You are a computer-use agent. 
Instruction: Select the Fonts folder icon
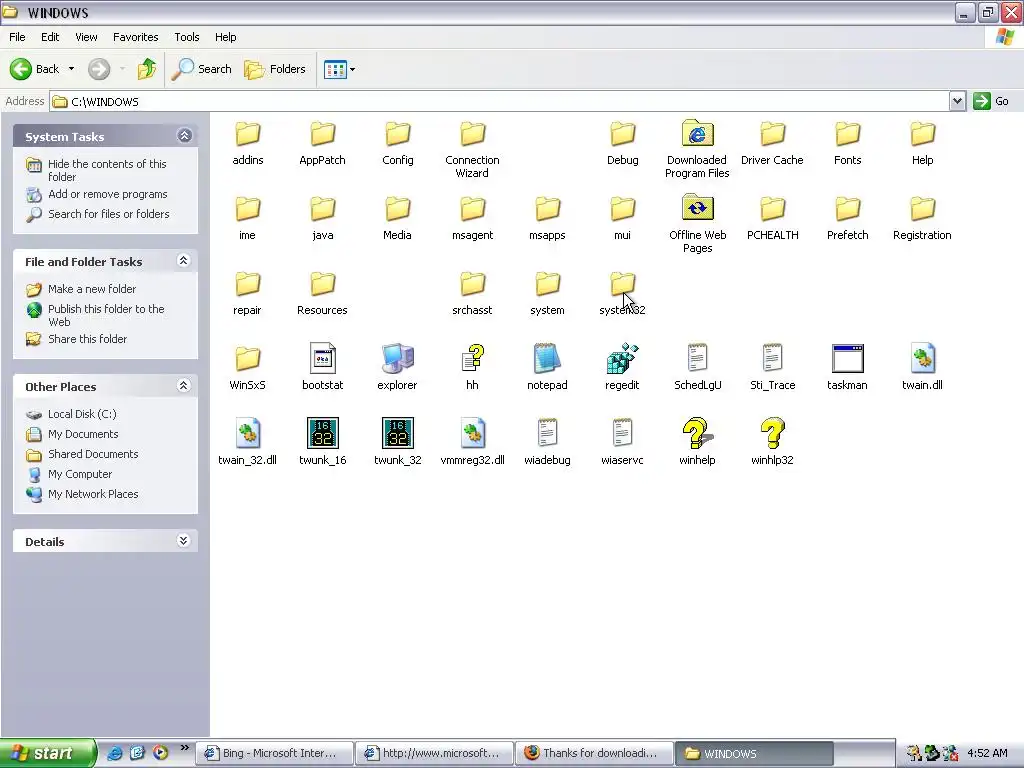coord(848,134)
